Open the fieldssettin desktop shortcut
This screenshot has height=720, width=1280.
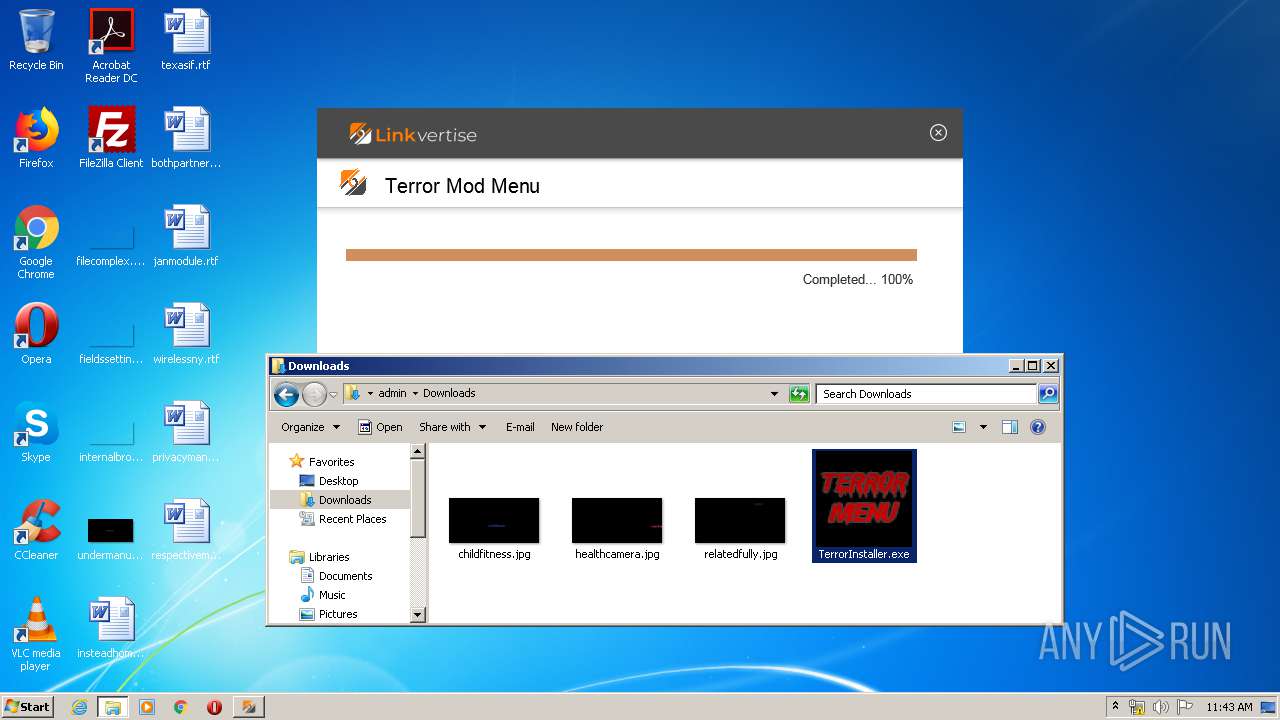(x=111, y=344)
